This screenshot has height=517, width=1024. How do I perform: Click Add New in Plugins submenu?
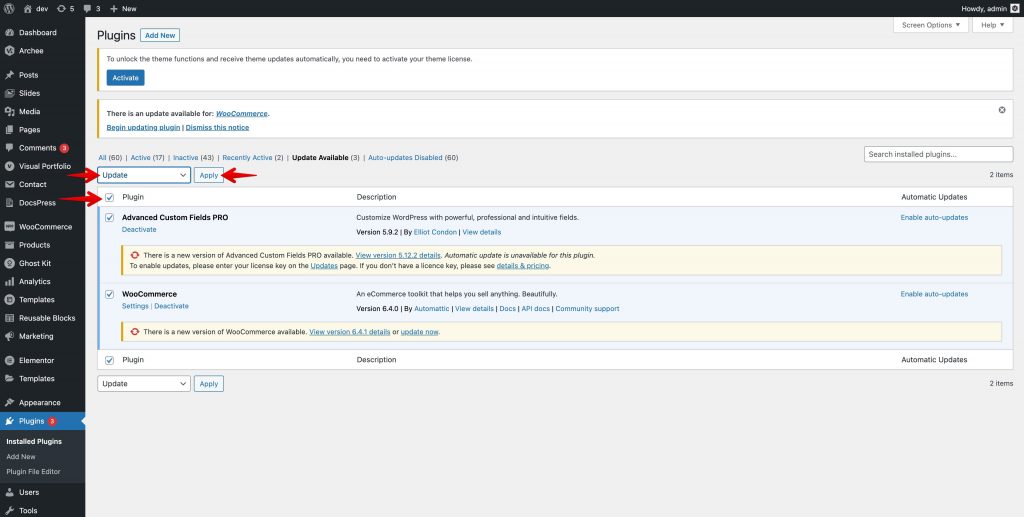click(x=21, y=456)
